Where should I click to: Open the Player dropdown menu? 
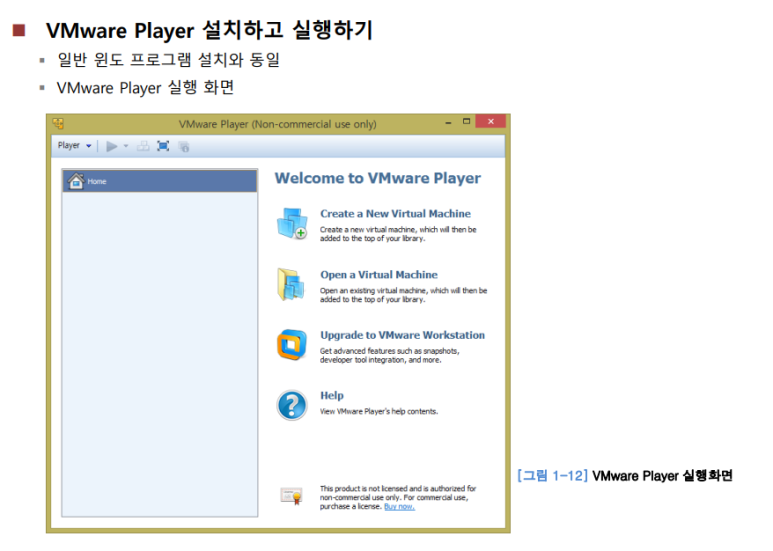point(74,145)
